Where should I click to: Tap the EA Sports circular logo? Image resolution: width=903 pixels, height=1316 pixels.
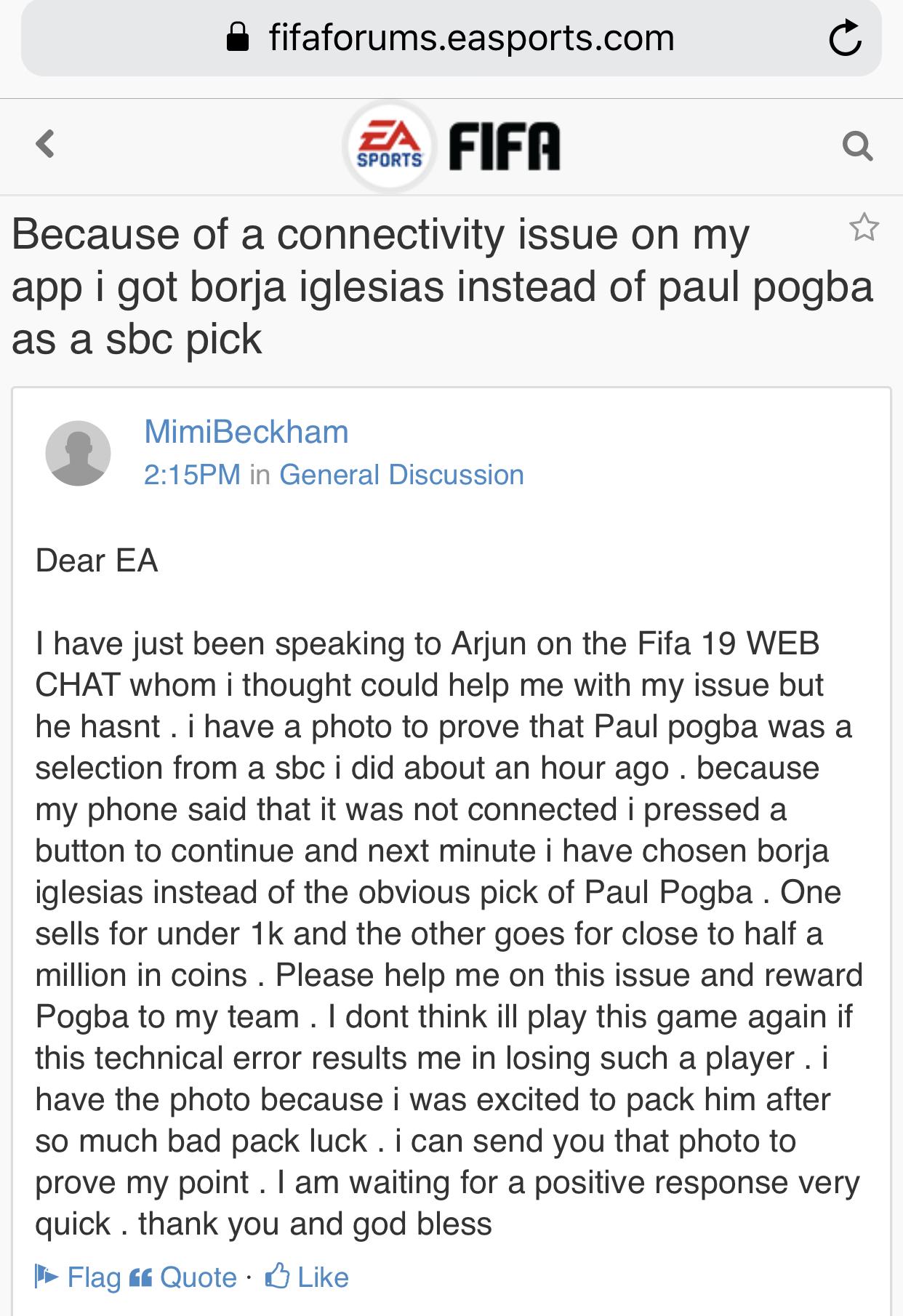[390, 145]
